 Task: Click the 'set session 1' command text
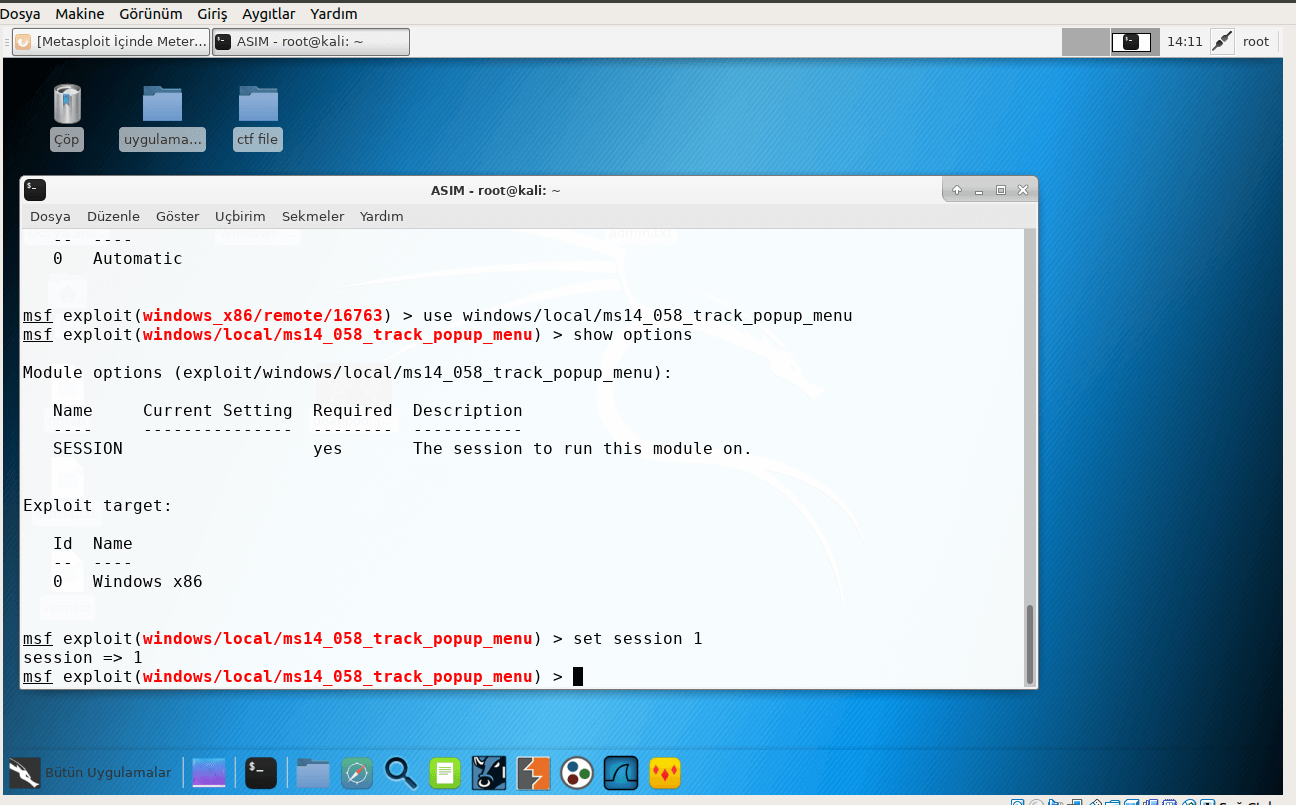(638, 638)
